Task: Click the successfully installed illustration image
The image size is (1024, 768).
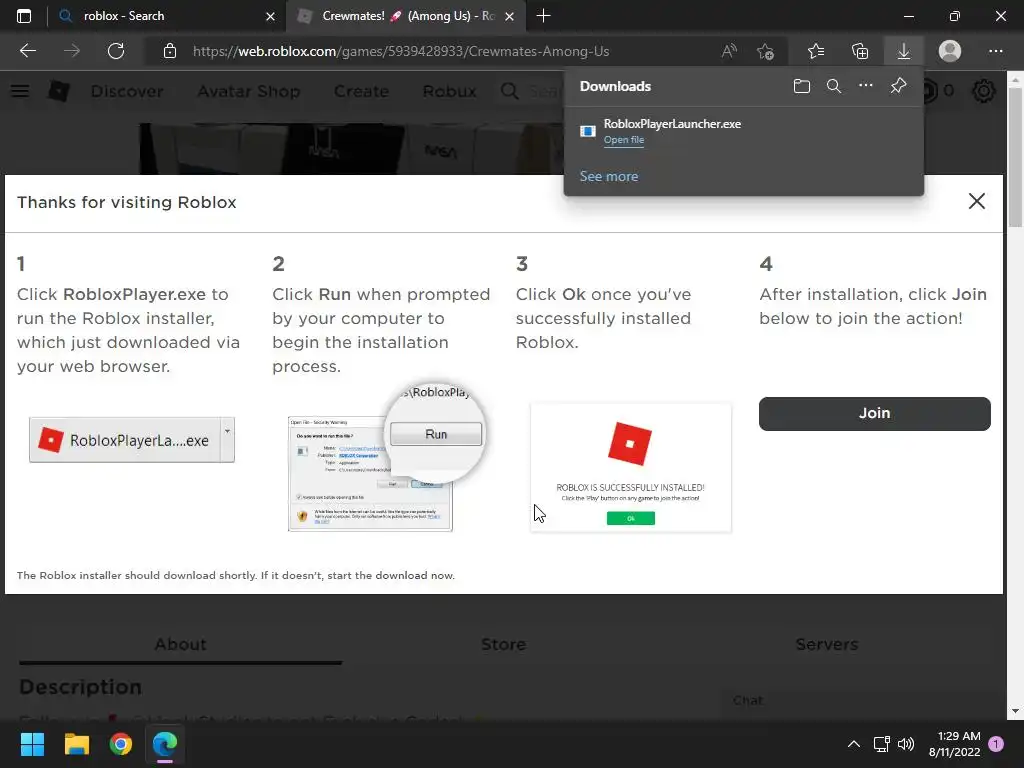Action: click(x=631, y=468)
